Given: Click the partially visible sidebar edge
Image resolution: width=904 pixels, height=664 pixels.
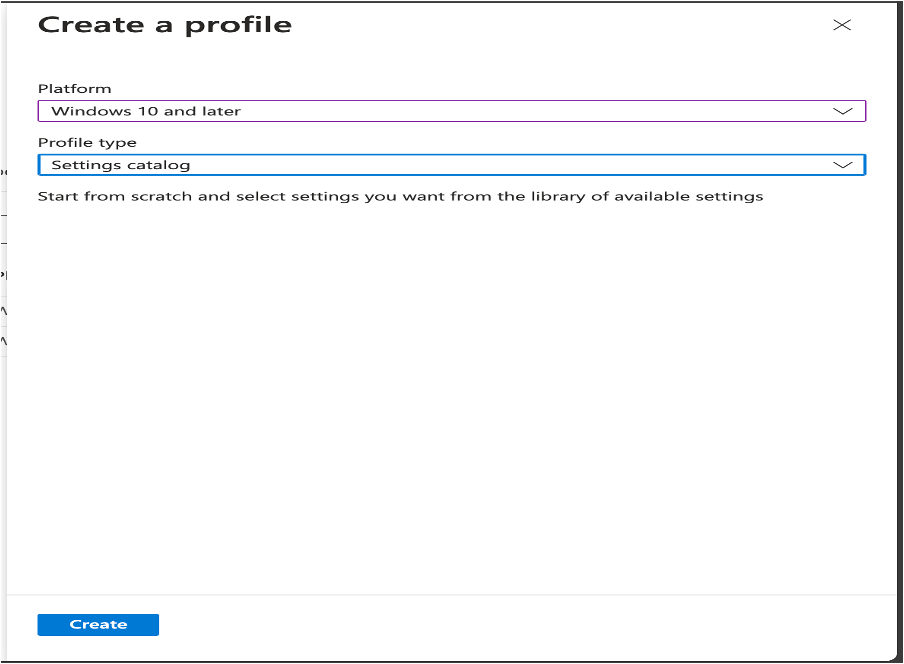Looking at the screenshot, I should [x=4, y=275].
